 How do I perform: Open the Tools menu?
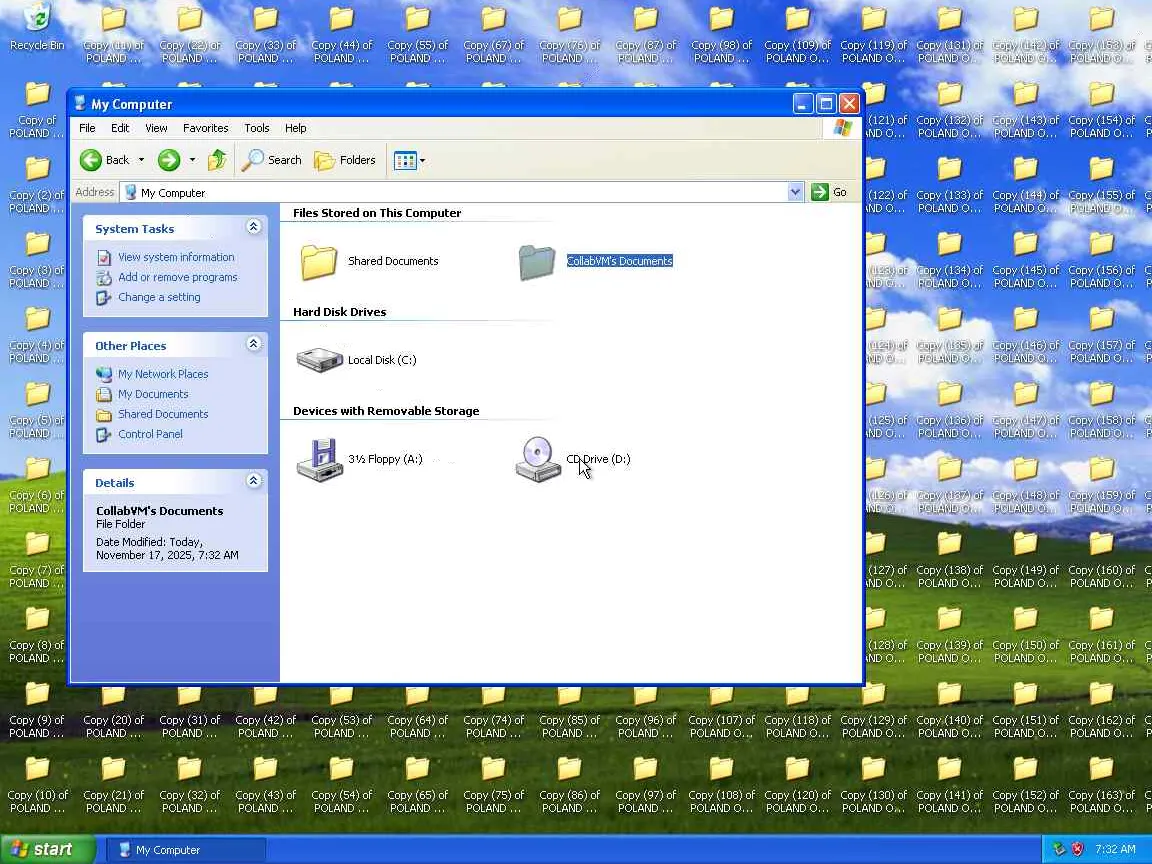coord(256,128)
